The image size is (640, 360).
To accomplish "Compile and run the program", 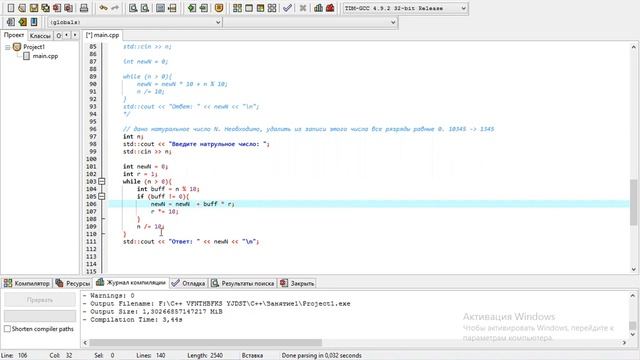I will click(x=260, y=8).
